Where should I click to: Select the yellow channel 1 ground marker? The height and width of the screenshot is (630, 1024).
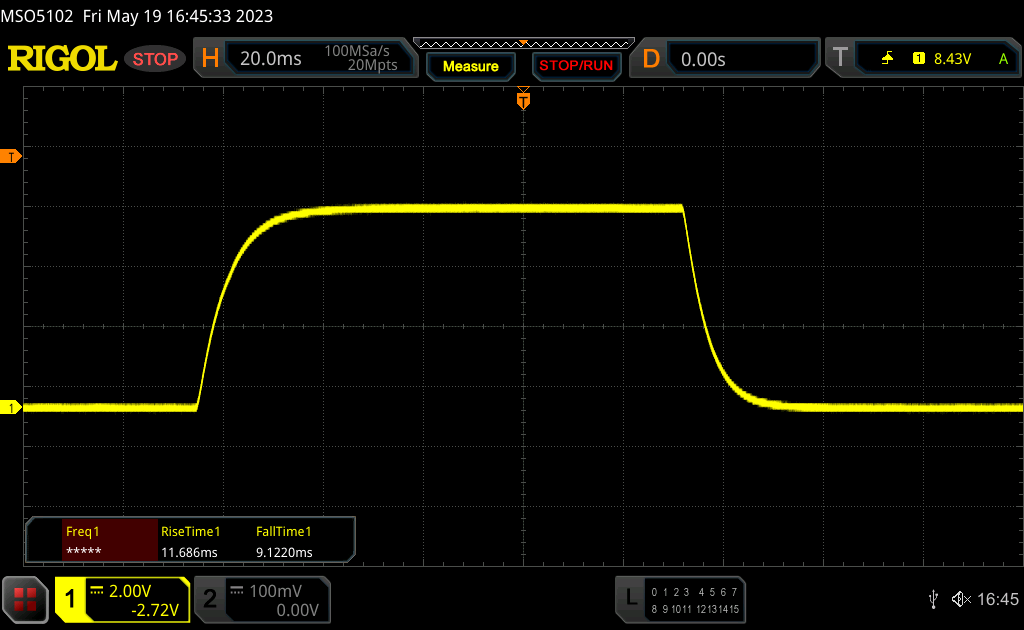[11, 407]
